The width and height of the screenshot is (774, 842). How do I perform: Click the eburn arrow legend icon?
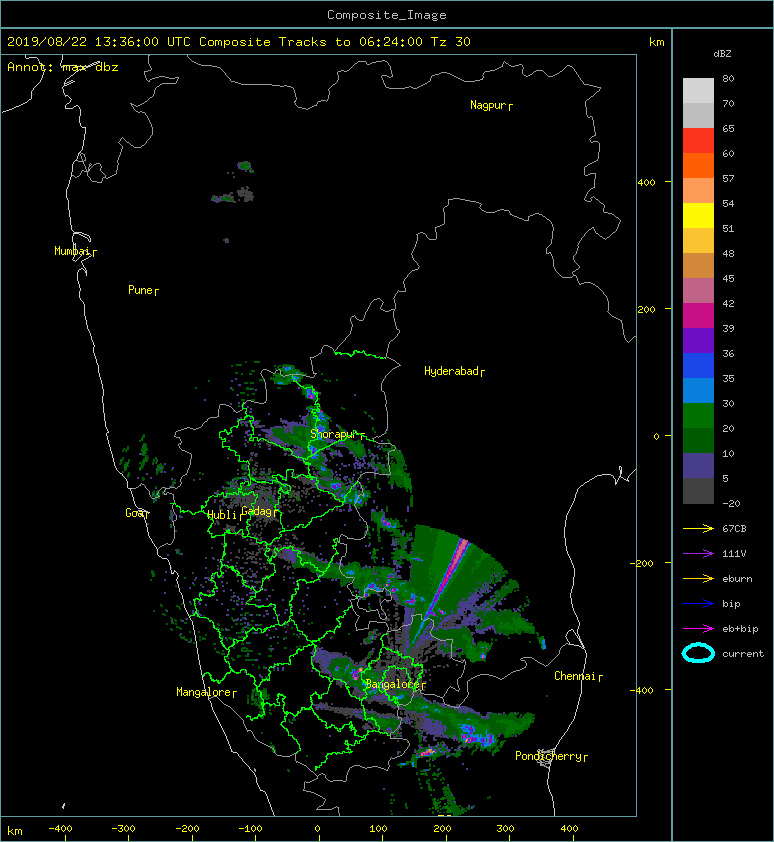point(698,579)
